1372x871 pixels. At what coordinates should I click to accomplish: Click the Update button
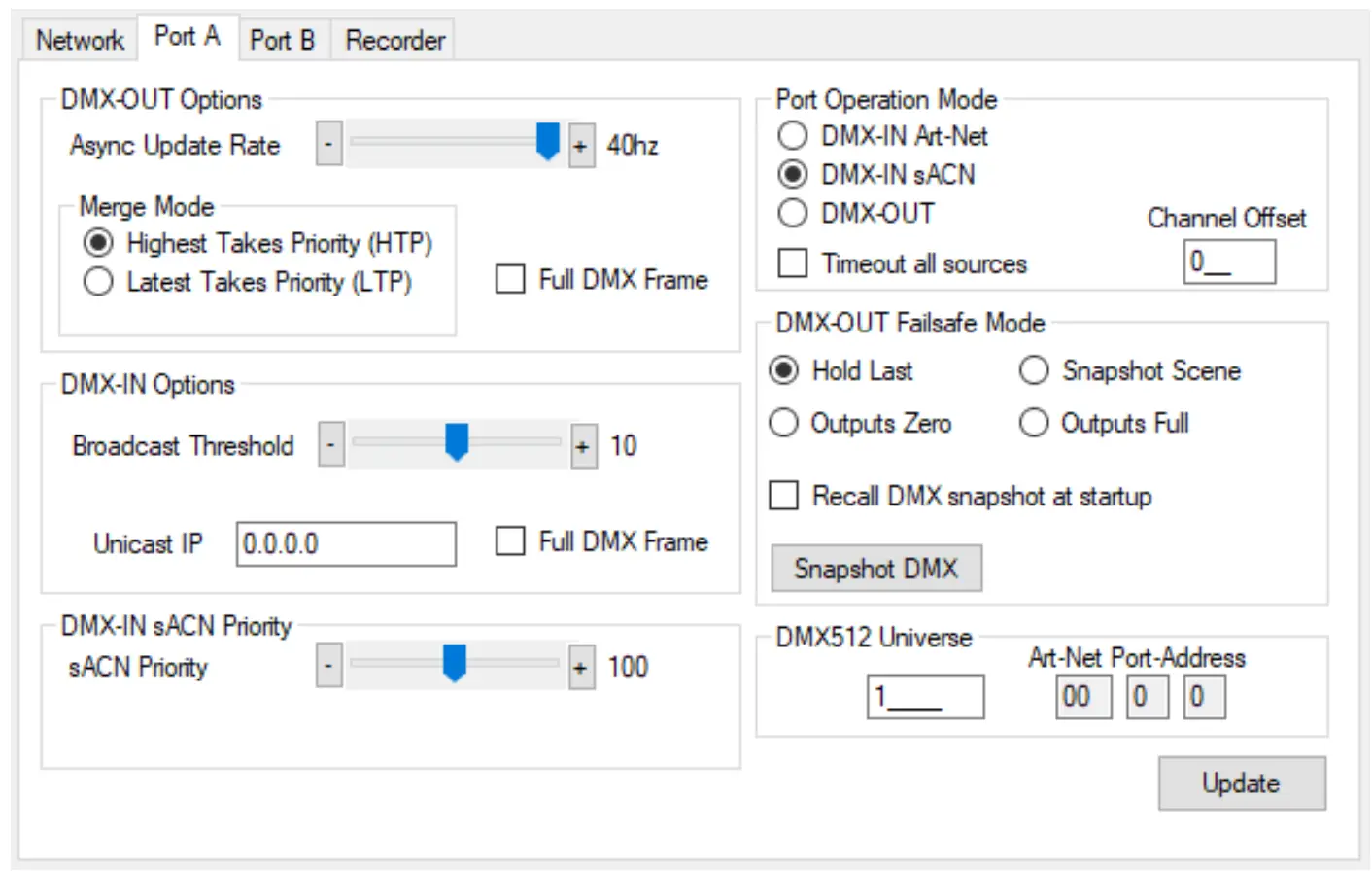[x=1241, y=784]
